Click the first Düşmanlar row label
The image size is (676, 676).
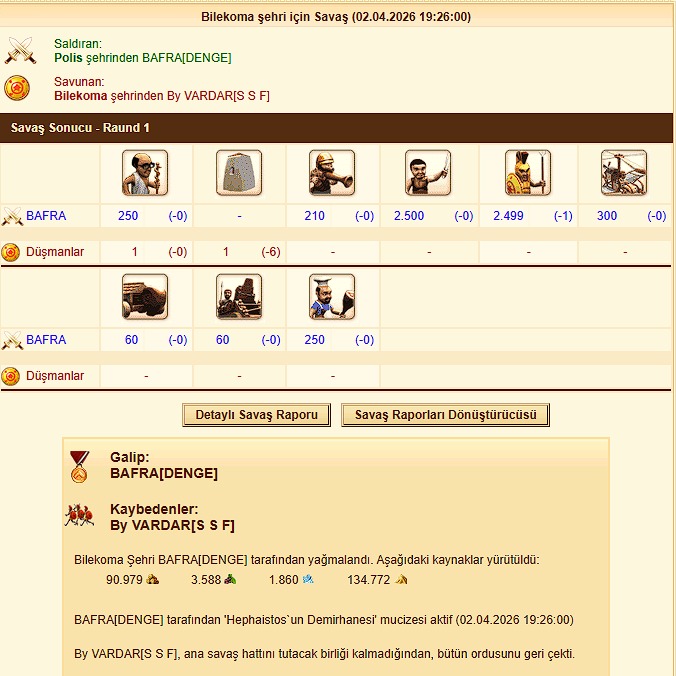coord(55,252)
